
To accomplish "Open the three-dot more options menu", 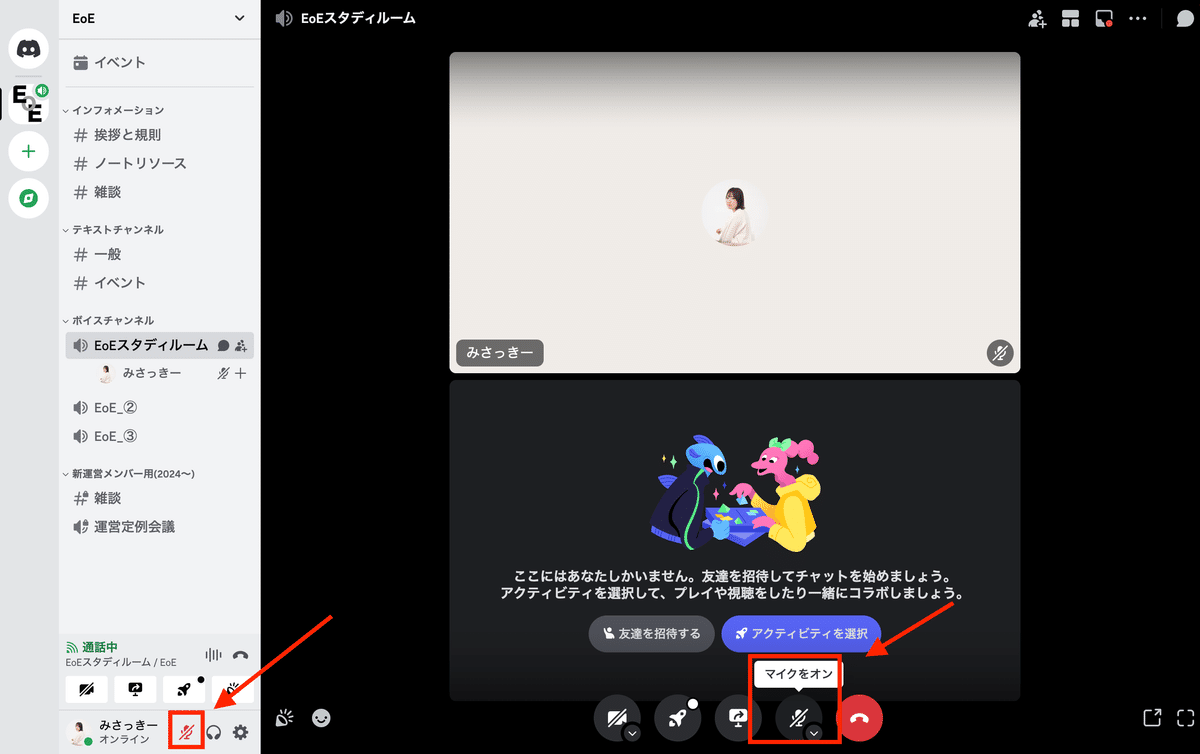I will coord(1138,18).
